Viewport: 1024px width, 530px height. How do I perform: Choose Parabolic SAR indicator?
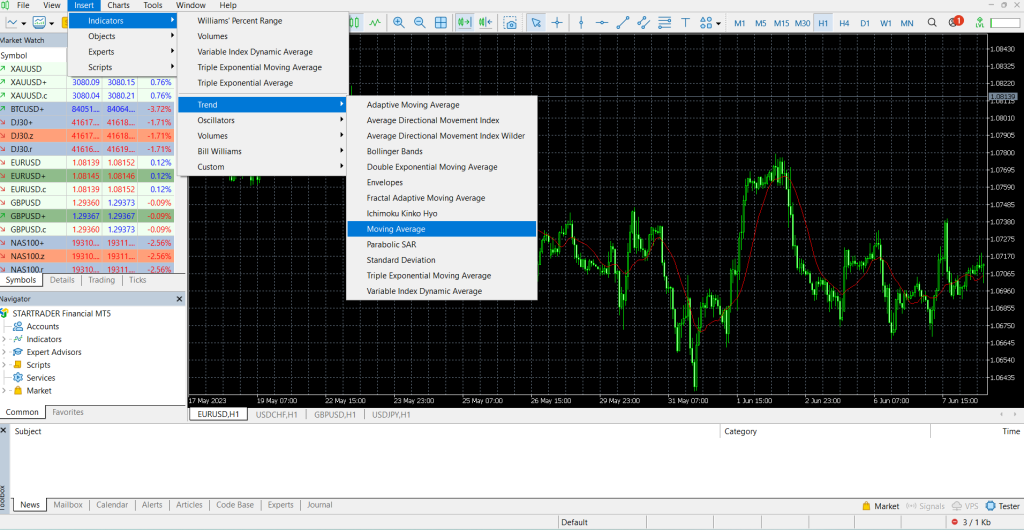(441, 245)
